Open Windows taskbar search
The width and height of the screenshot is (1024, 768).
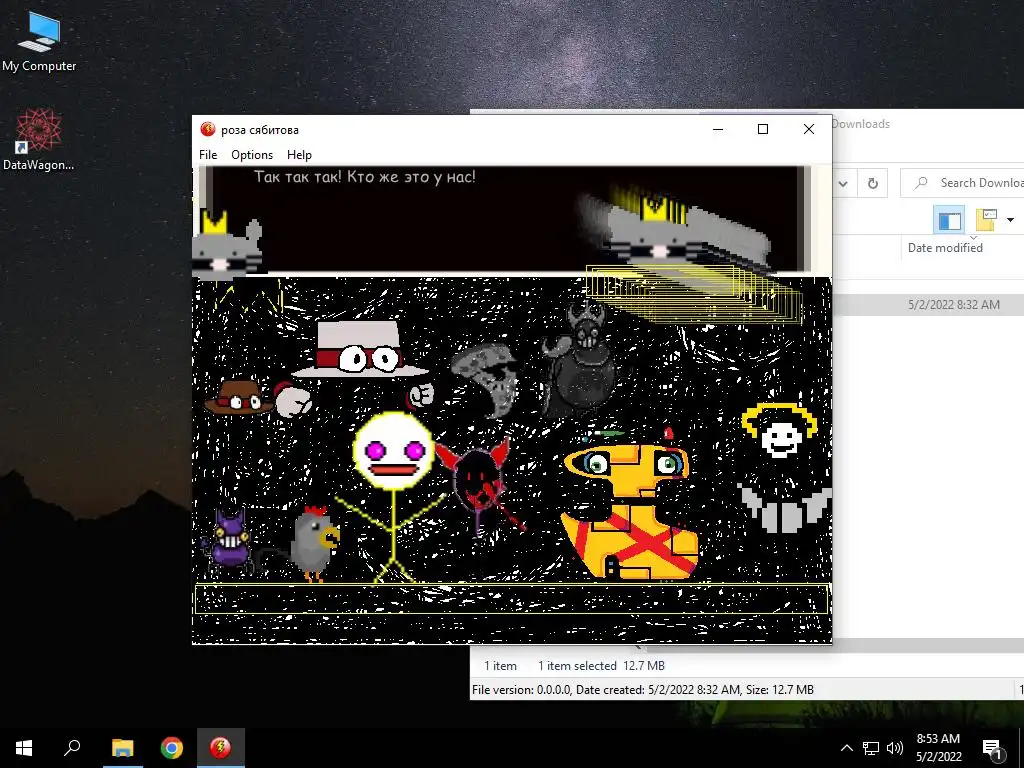click(x=72, y=748)
